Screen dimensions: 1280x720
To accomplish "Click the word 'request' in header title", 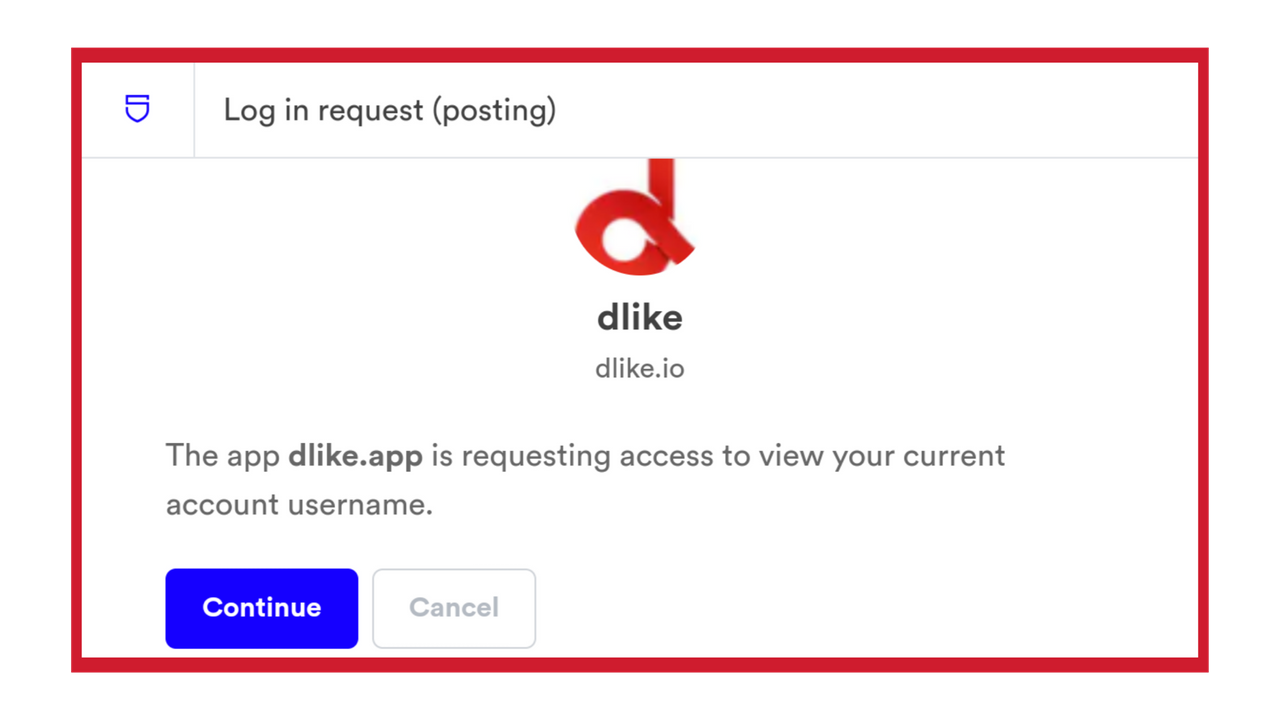I will [x=370, y=112].
